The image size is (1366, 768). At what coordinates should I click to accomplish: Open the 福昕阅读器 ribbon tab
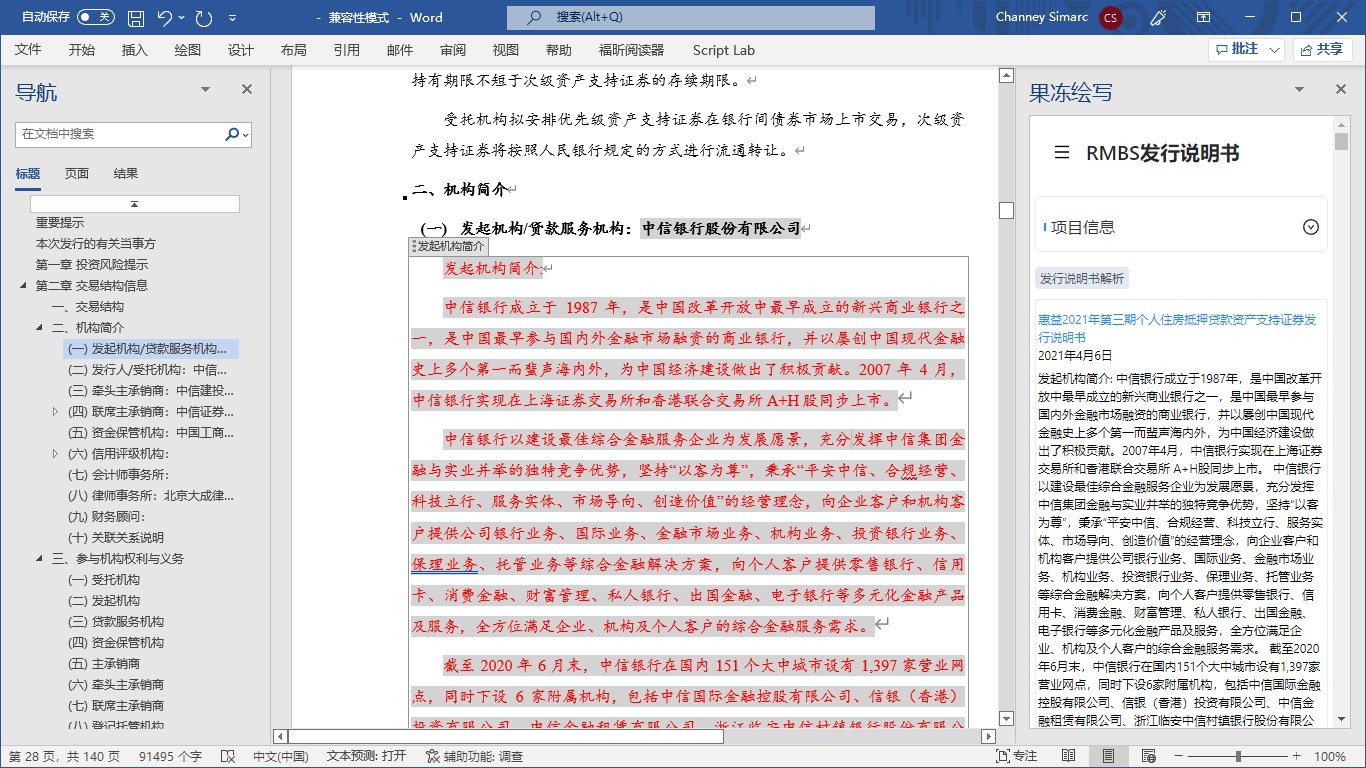pos(631,50)
